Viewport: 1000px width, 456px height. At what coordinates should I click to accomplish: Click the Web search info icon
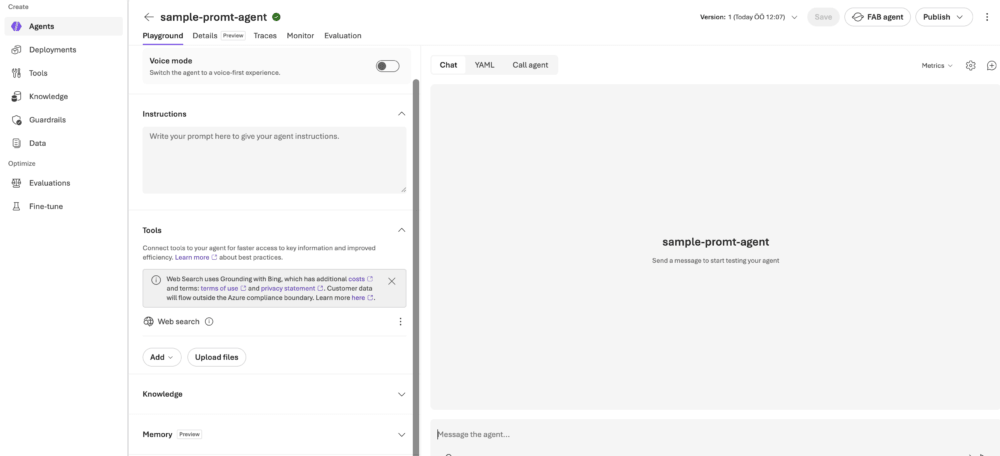209,321
